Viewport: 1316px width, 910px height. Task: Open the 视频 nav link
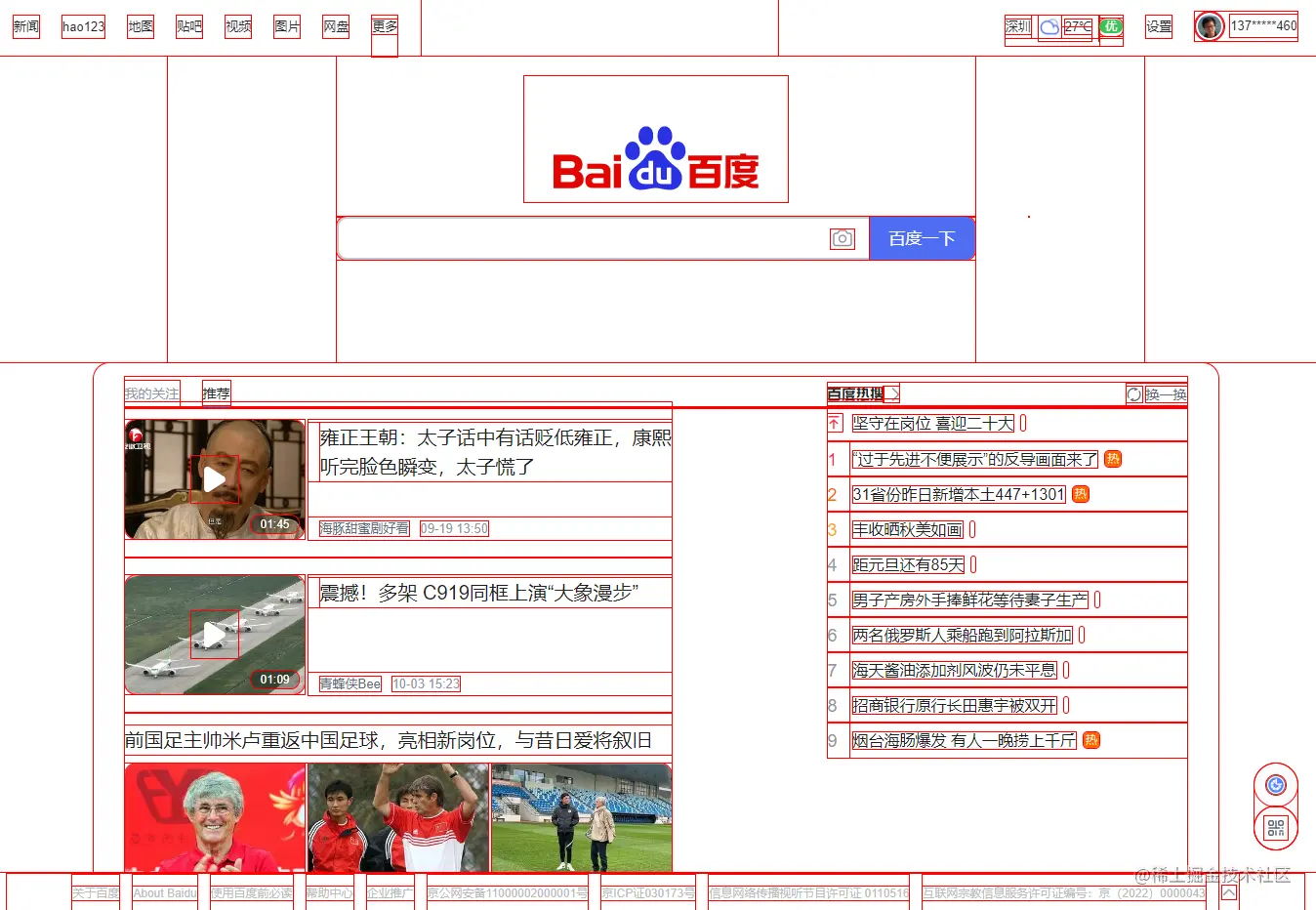coord(238,26)
